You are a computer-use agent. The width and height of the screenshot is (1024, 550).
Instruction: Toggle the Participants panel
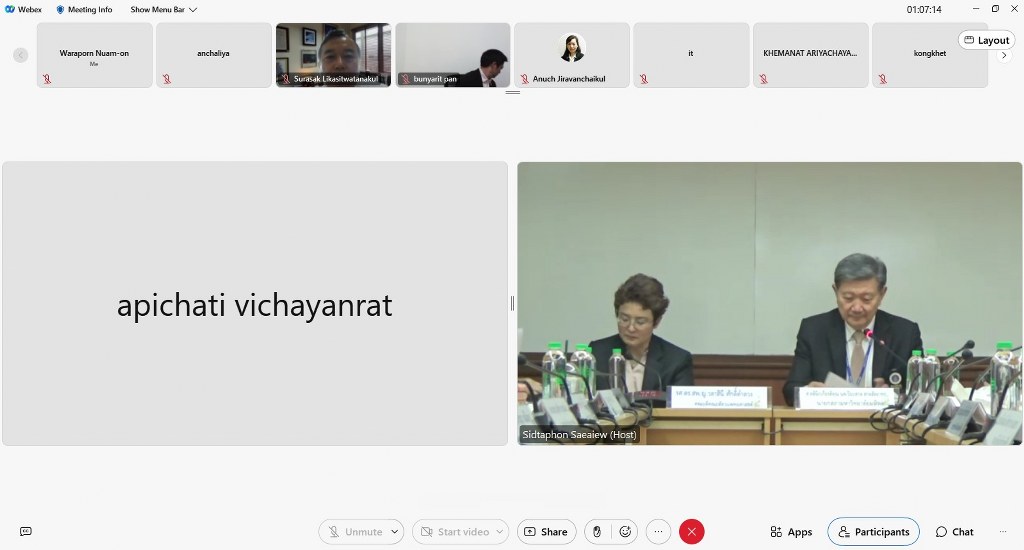pos(874,532)
